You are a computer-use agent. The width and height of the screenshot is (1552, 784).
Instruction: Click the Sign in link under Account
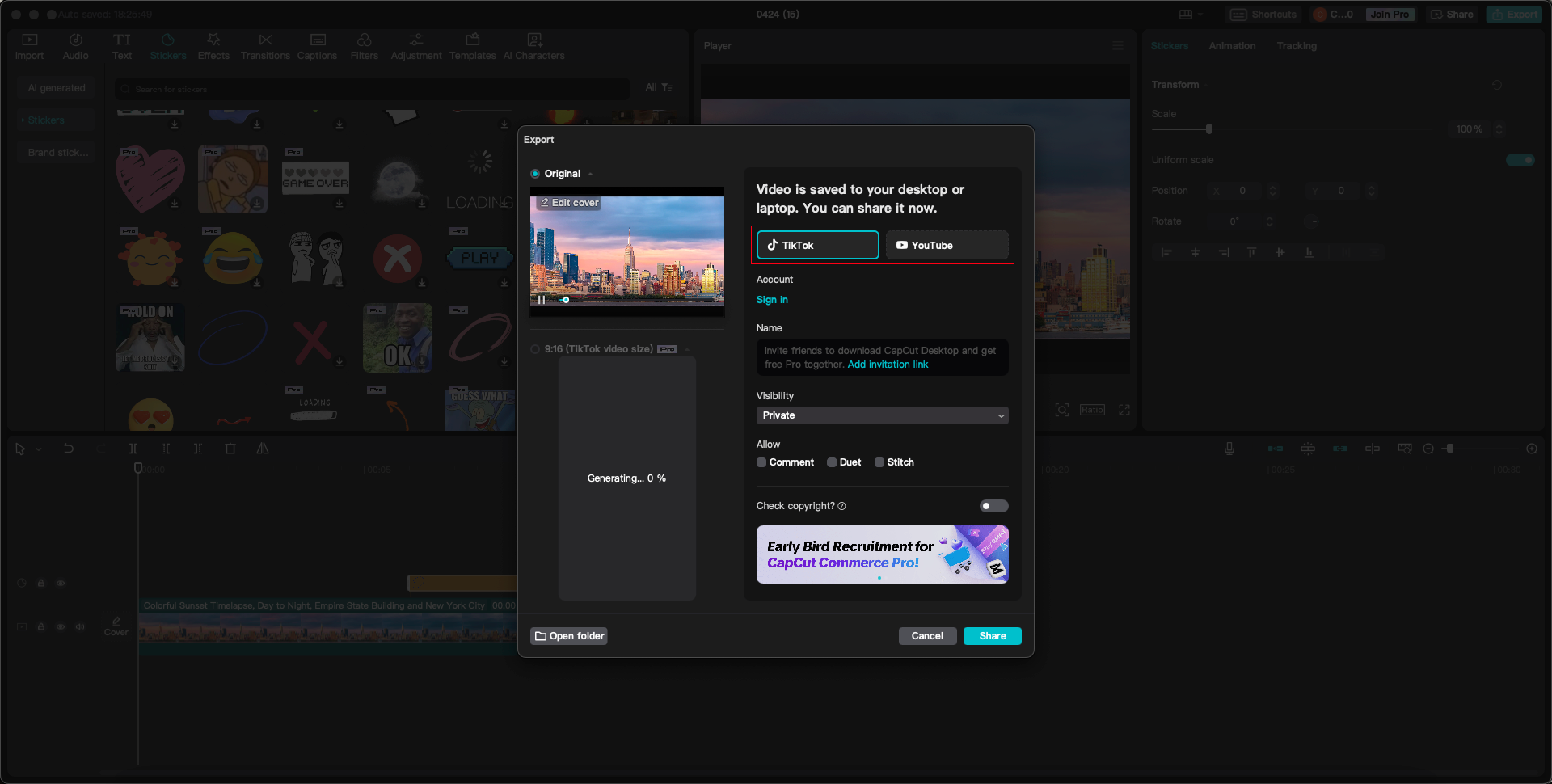tap(772, 300)
